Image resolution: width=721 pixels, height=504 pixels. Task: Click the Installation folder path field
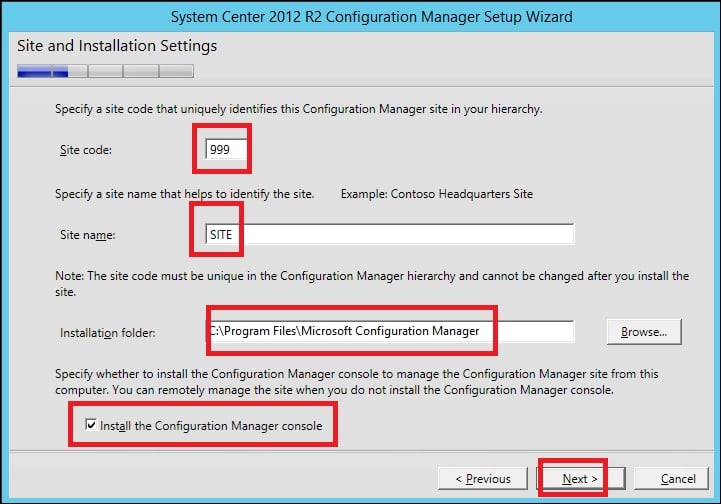coord(389,331)
